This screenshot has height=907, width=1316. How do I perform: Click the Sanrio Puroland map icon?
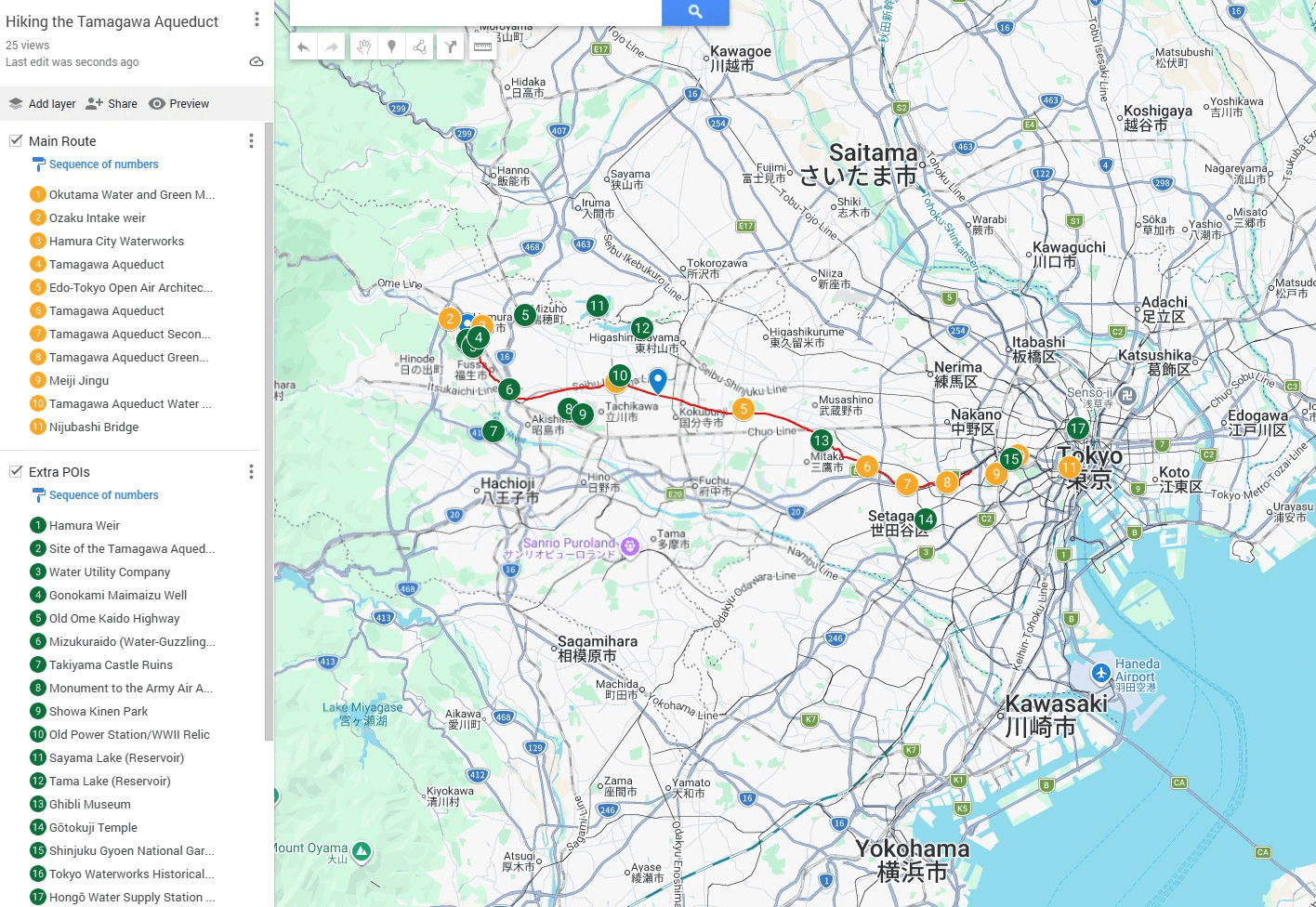[629, 546]
